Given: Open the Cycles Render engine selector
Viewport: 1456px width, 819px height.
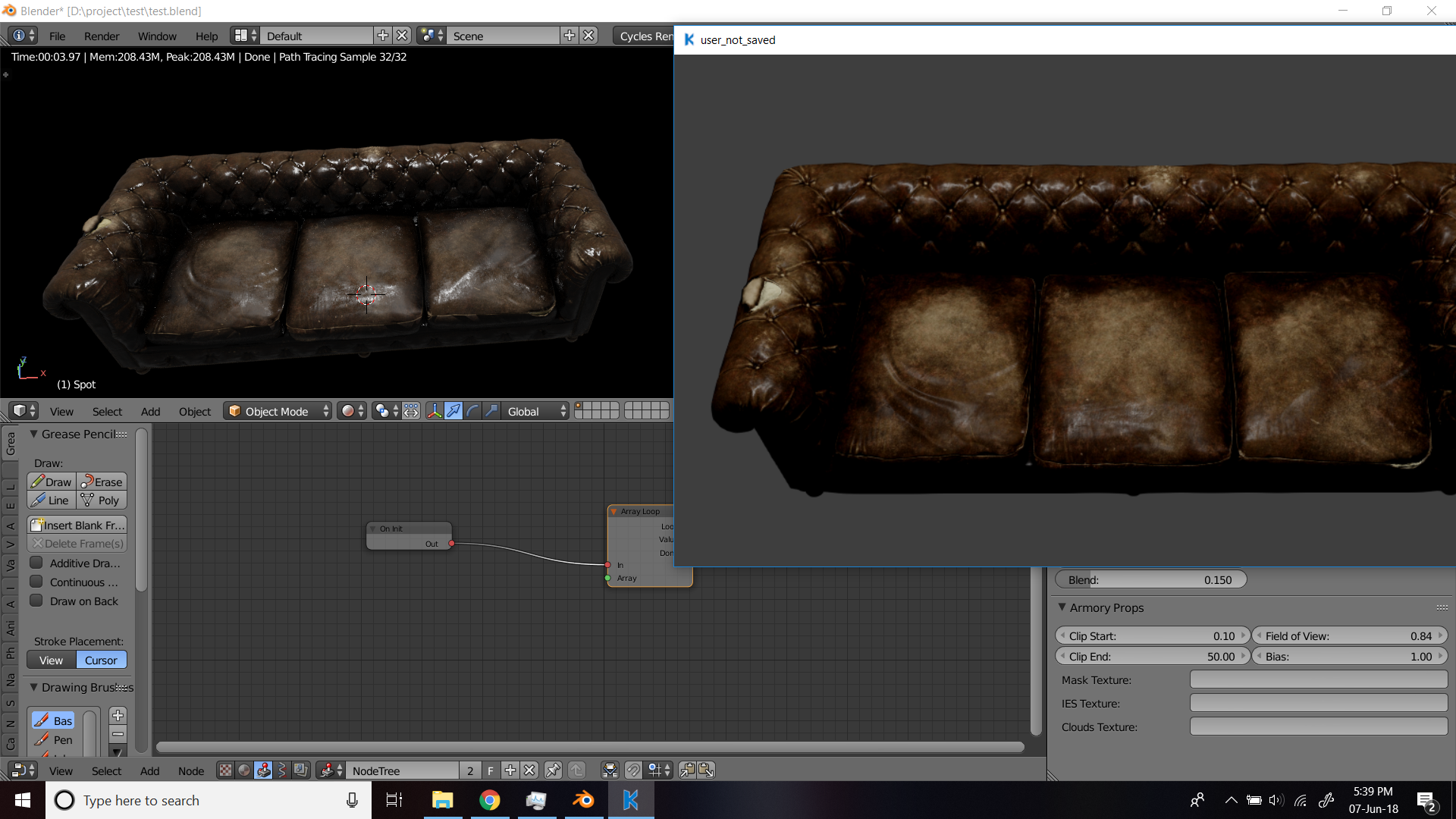Looking at the screenshot, I should (x=643, y=36).
